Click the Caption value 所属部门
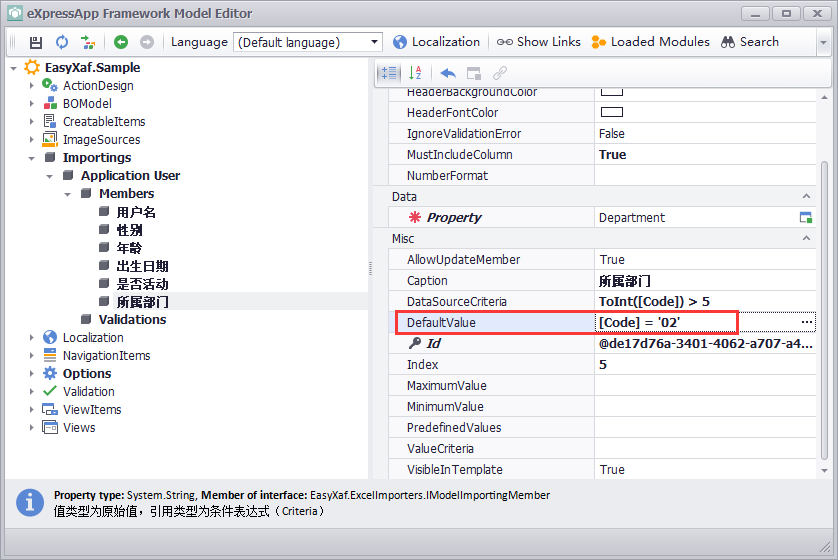The height and width of the screenshot is (560, 838). (624, 281)
